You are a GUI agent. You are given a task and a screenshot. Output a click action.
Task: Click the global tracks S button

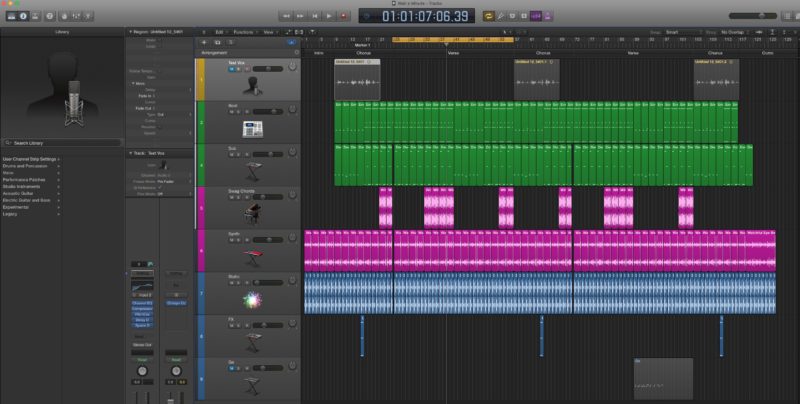pos(231,43)
